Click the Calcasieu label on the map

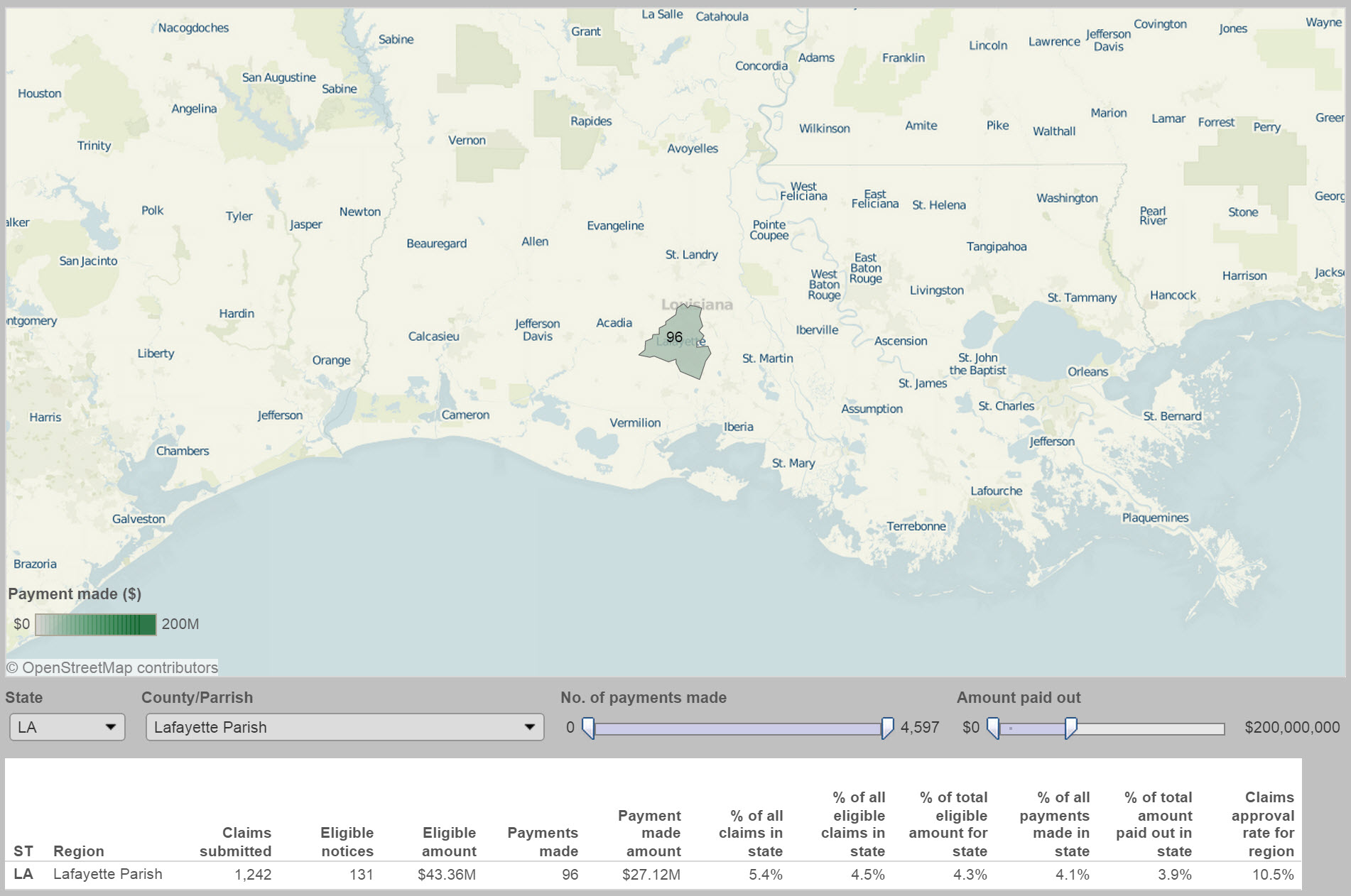[433, 336]
